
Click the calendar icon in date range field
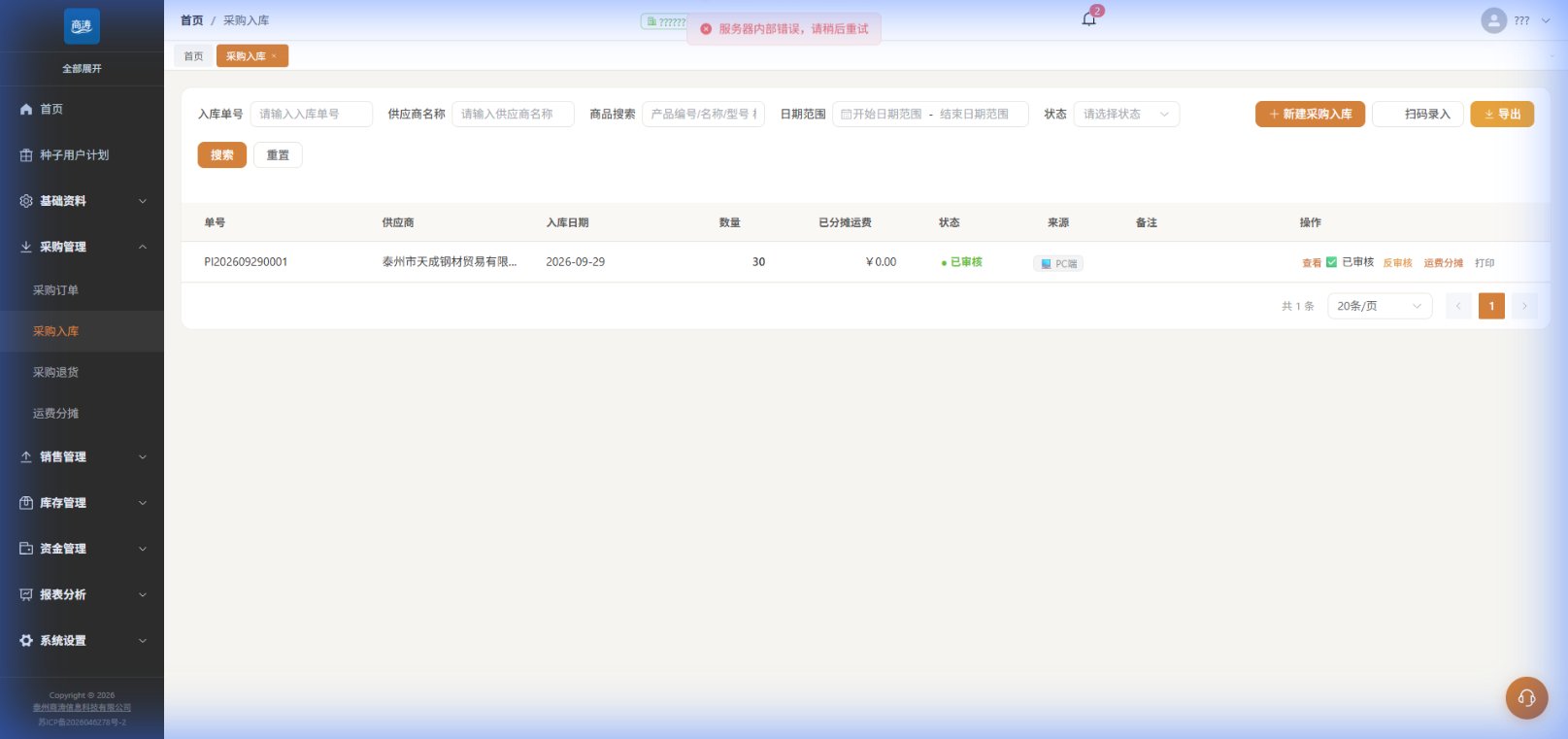846,115
